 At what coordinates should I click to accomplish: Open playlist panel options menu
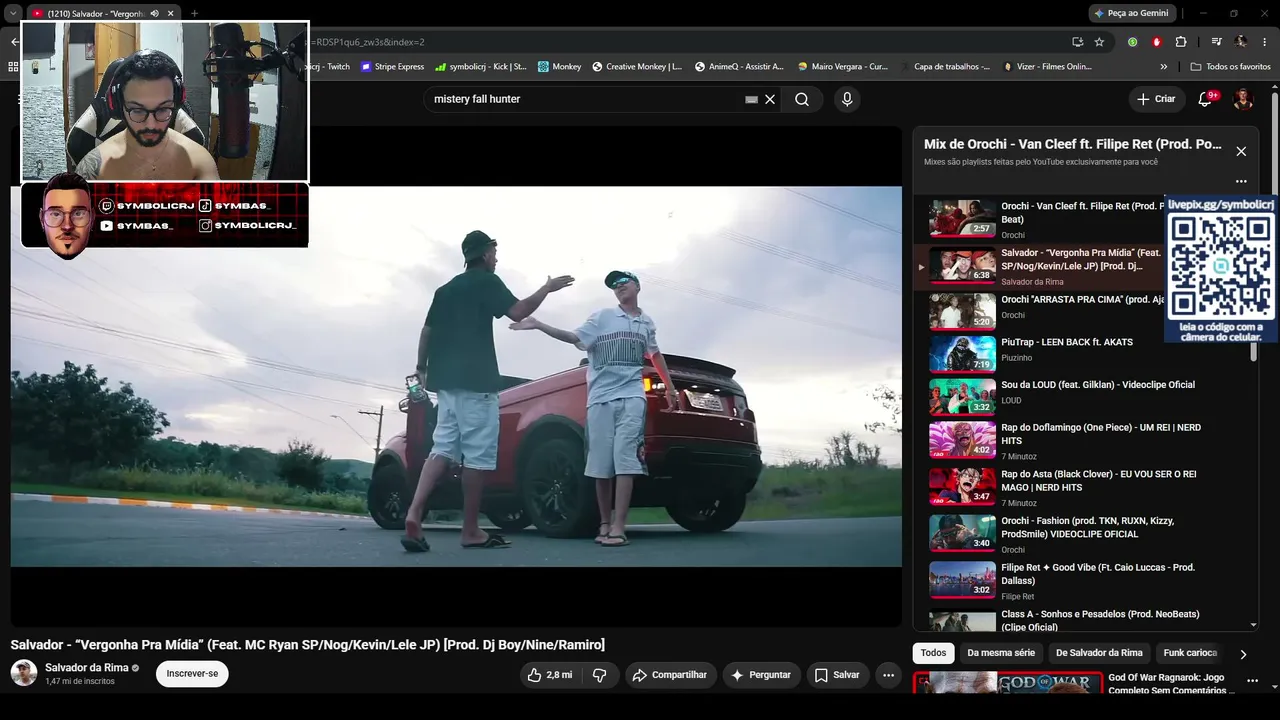(x=1241, y=181)
